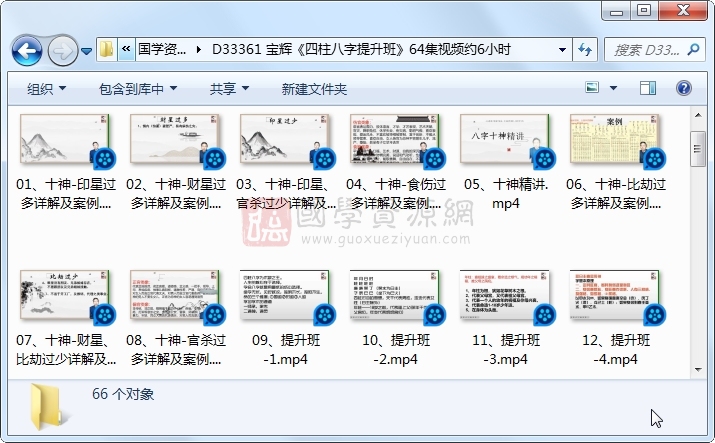
Task: Click file name 08、十神-官杀过多详解及案例
Action: [x=176, y=350]
